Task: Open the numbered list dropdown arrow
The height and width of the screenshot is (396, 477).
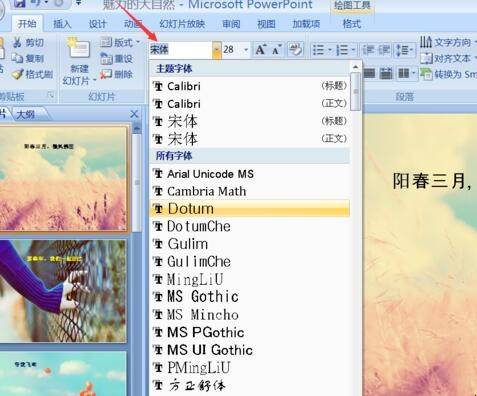Action: coord(353,50)
